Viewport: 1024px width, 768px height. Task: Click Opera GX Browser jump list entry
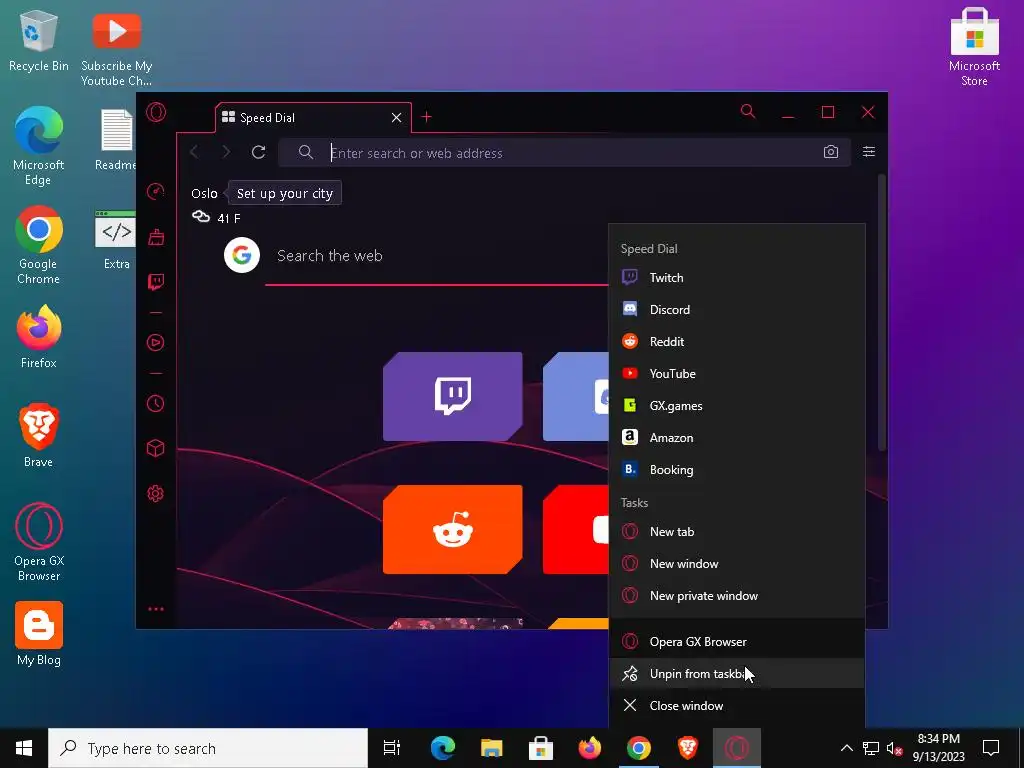(x=737, y=641)
